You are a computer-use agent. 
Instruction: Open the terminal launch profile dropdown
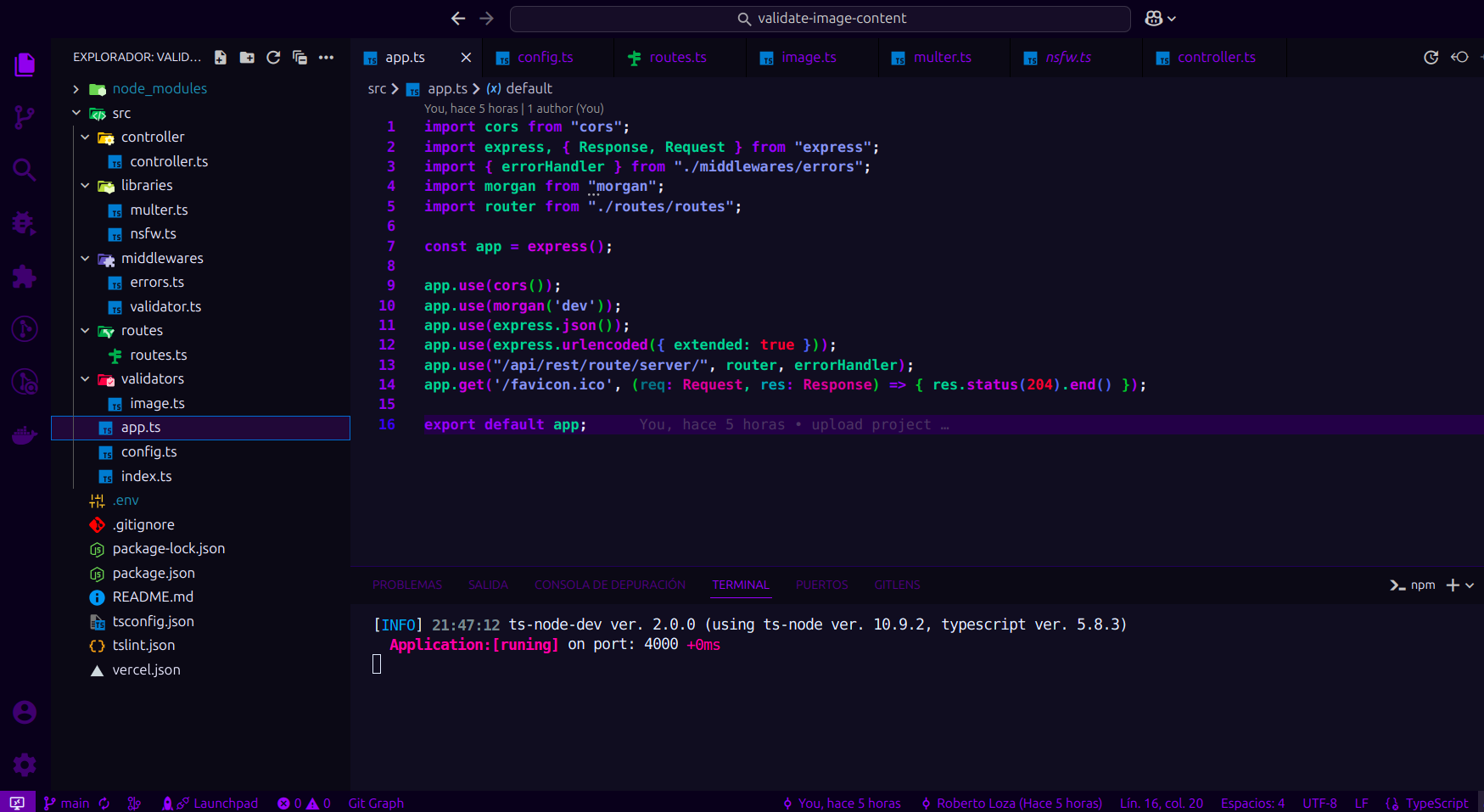1470,585
